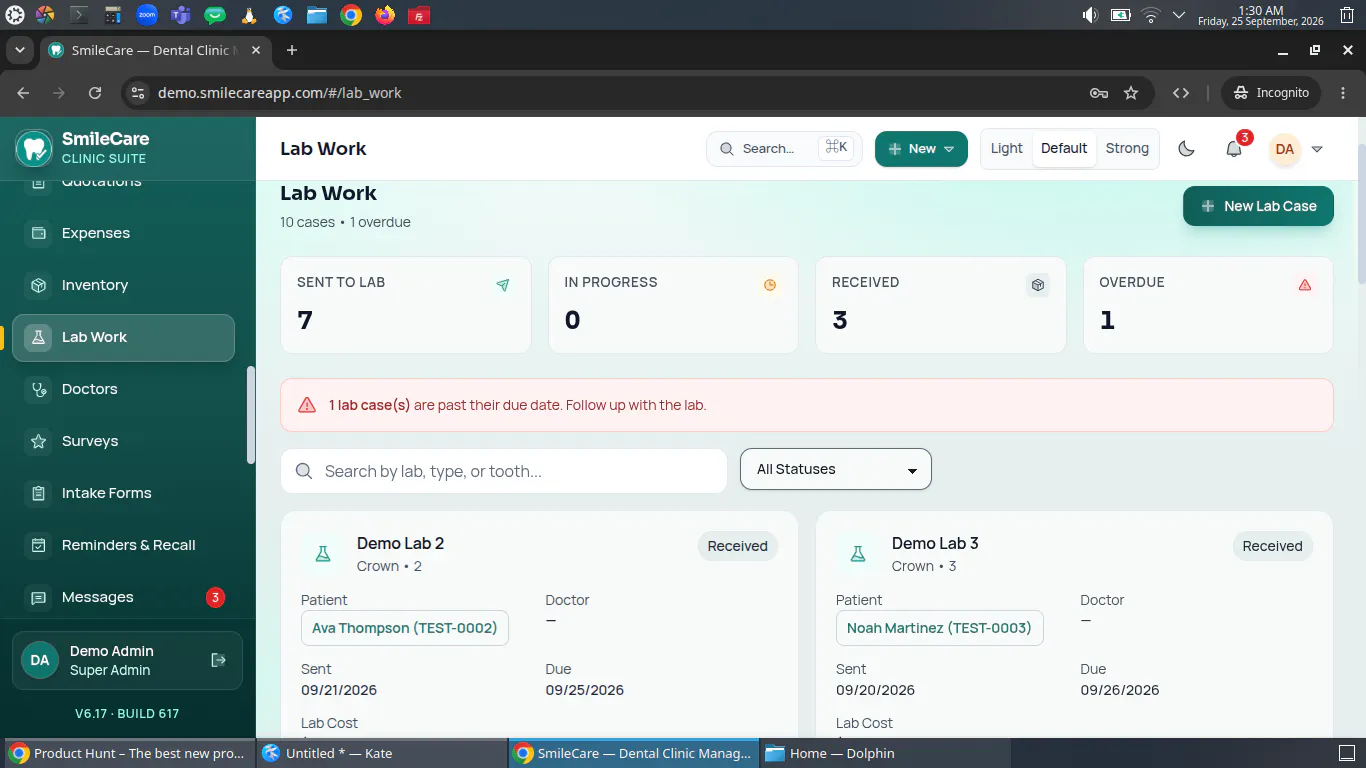Focus the lab, type, or tooth search field
Viewport: 1366px width, 768px height.
click(504, 471)
